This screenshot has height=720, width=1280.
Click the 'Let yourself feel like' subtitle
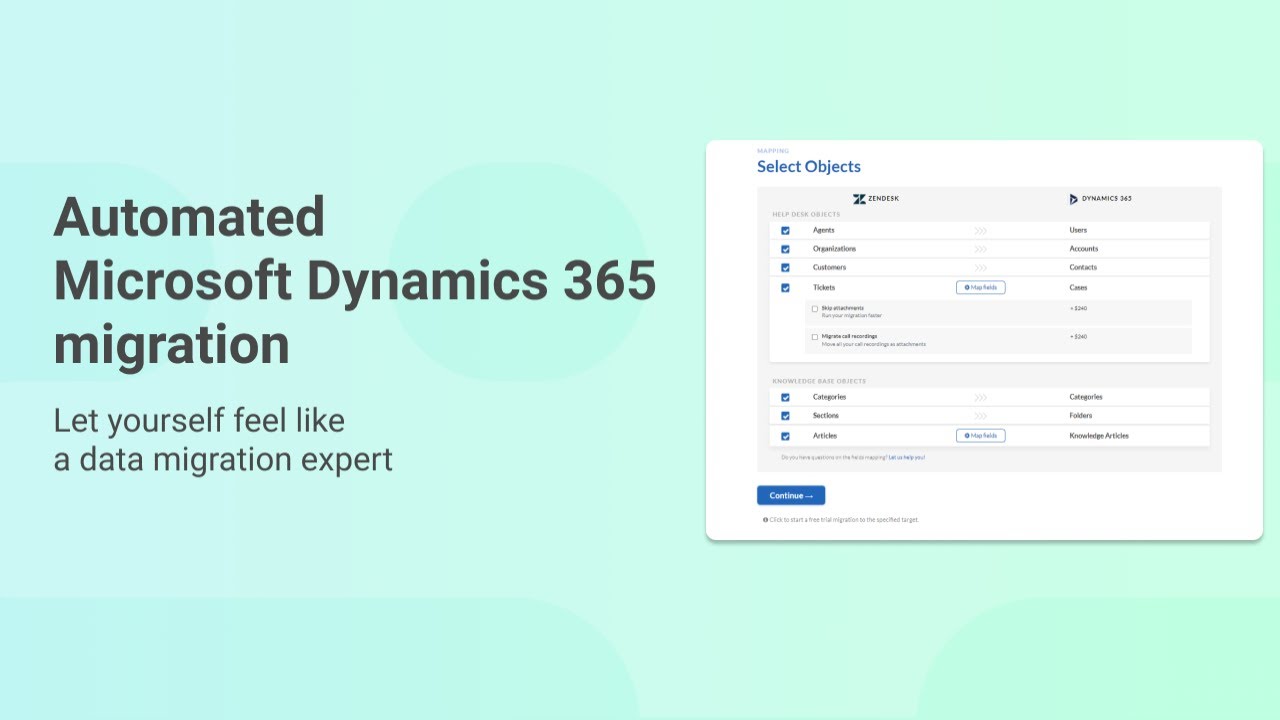click(x=199, y=420)
